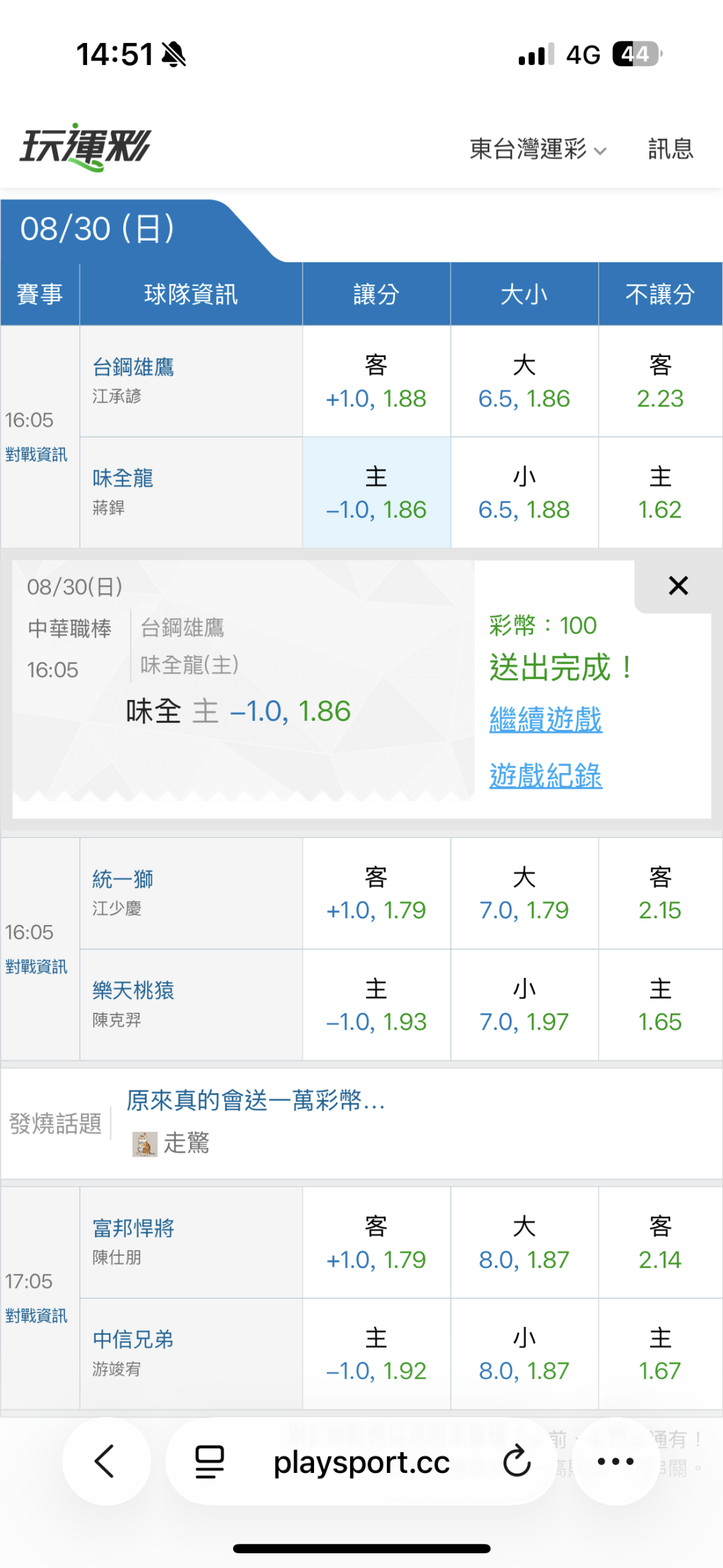Open 對戰資訊 for the 17:05 game
Viewport: 723px width, 1568px height.
[36, 1316]
